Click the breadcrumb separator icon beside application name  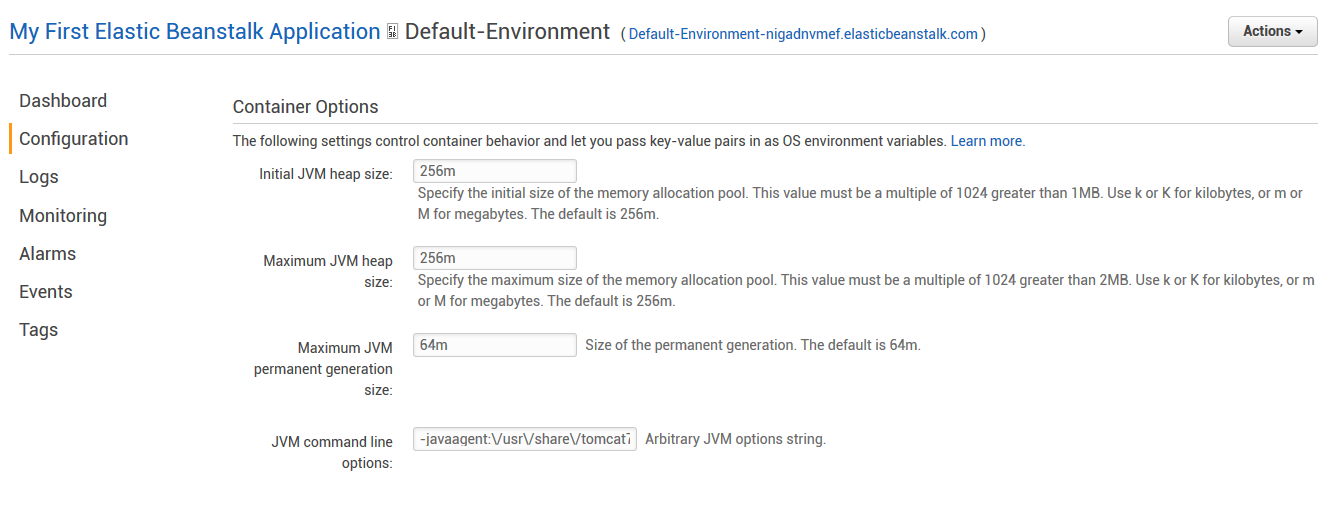point(393,32)
